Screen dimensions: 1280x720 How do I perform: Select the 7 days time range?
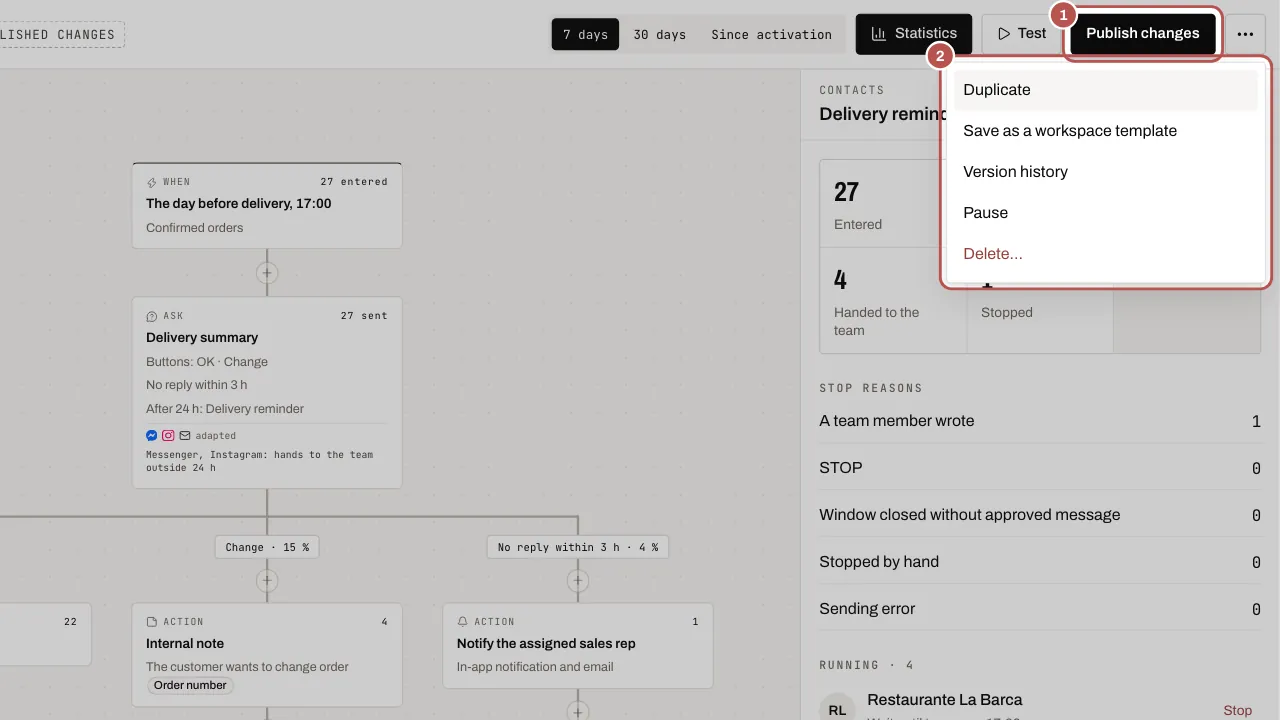tap(585, 34)
